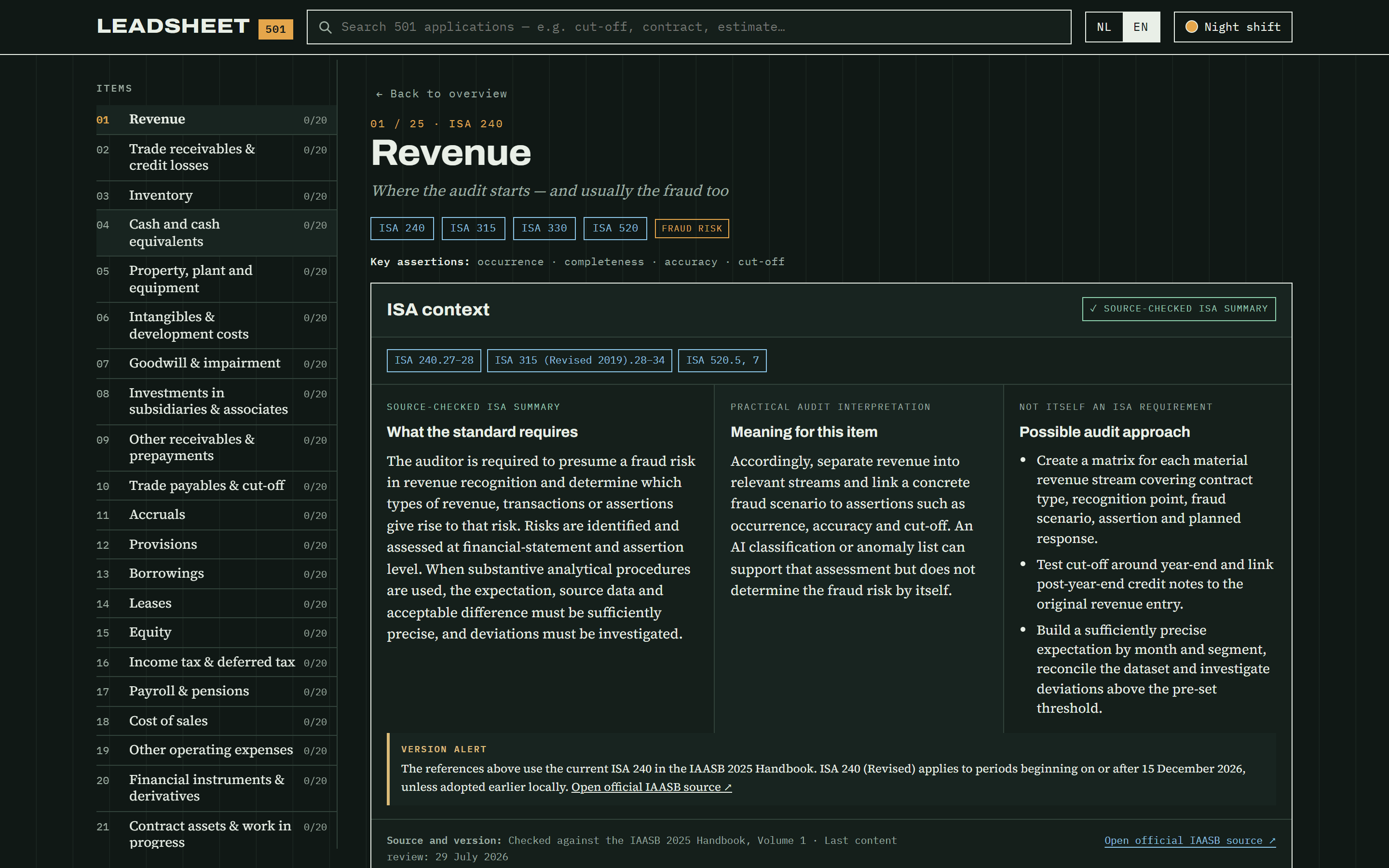Open official IAASB source link in version alert
This screenshot has height=868, width=1389.
652,787
